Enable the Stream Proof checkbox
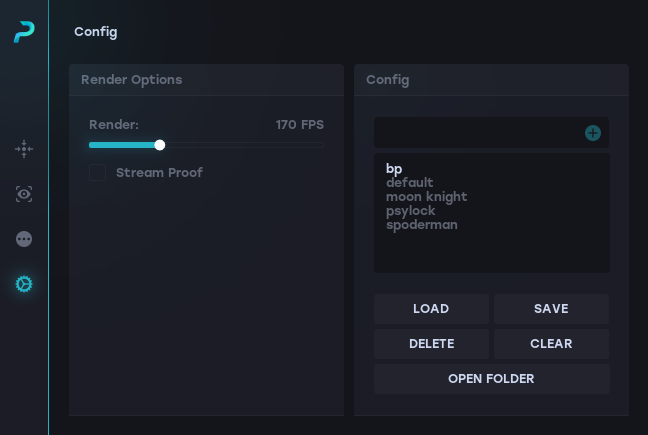The height and width of the screenshot is (435, 648). (98, 173)
